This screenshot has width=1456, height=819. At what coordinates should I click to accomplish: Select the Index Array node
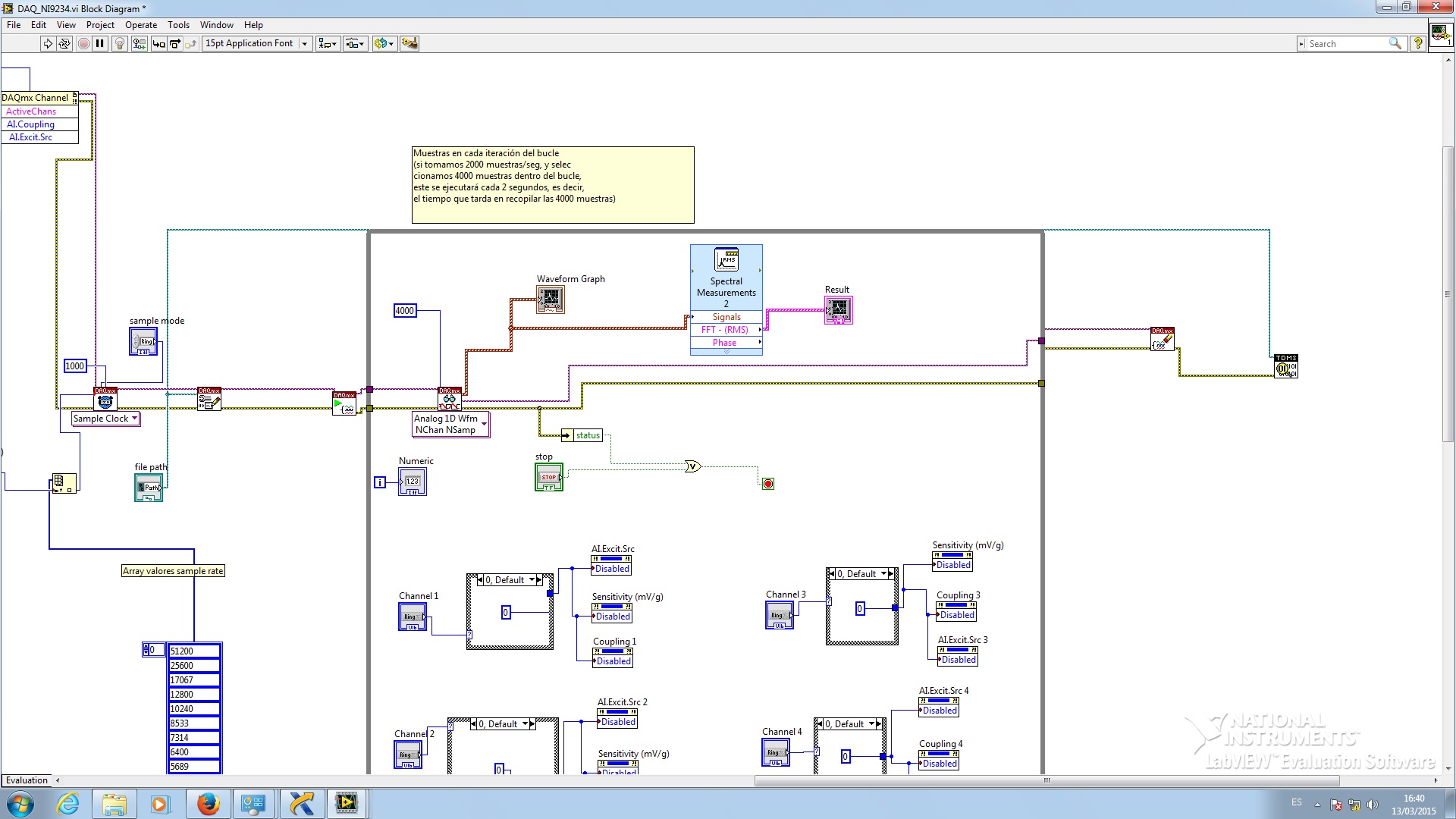(64, 483)
